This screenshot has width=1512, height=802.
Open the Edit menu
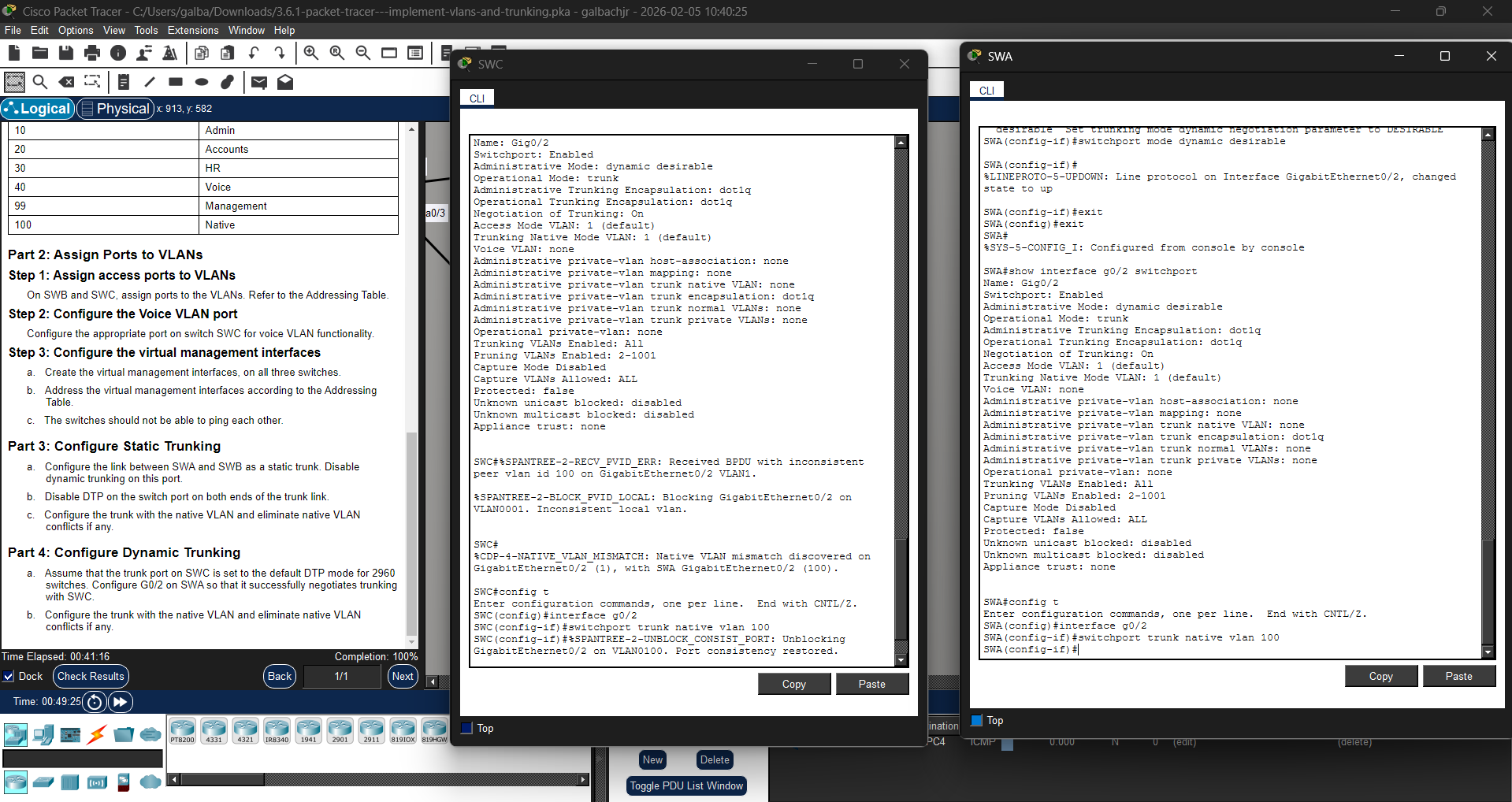point(39,30)
